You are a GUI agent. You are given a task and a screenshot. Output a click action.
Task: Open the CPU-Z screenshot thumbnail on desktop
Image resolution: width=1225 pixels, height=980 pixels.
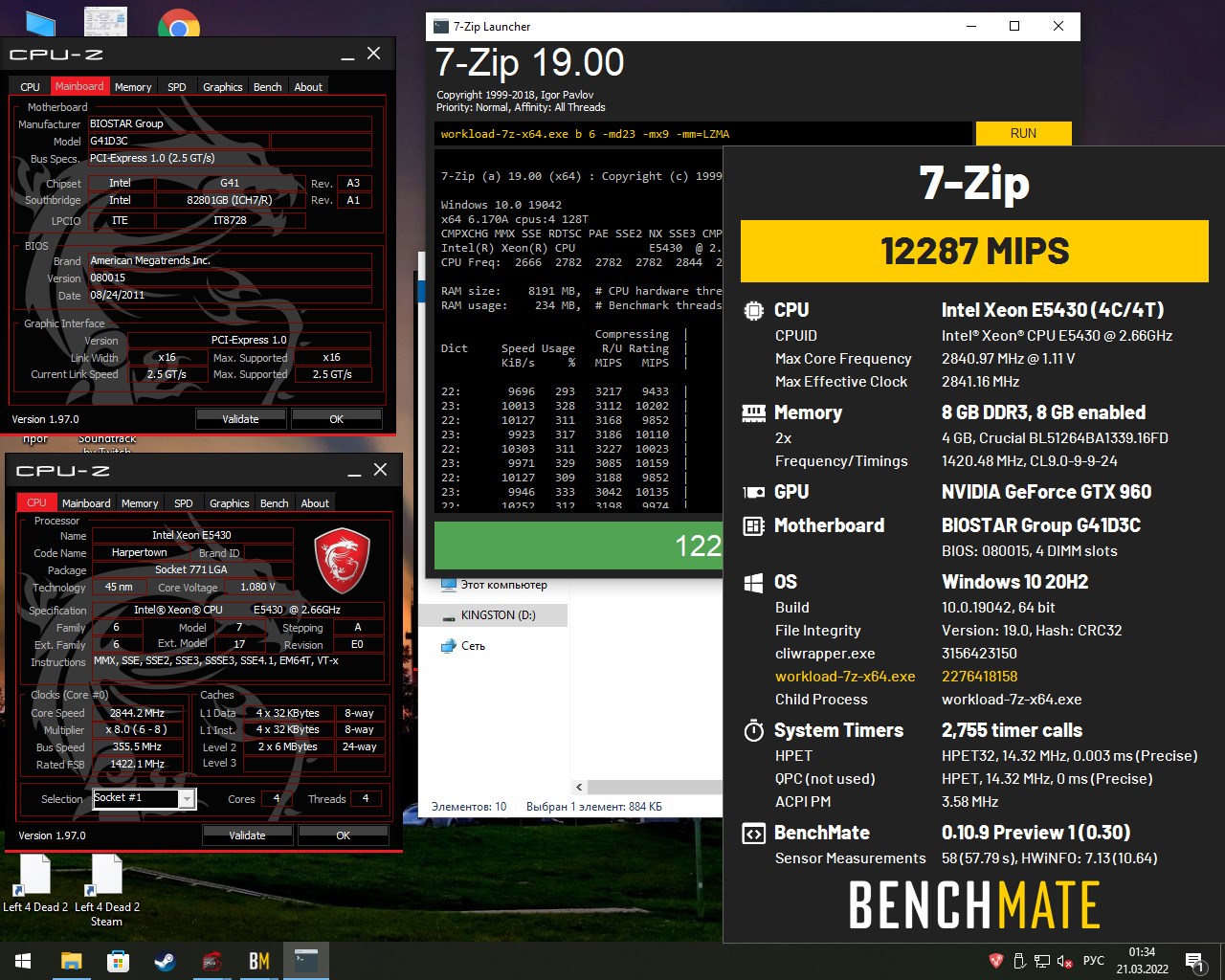(105, 23)
